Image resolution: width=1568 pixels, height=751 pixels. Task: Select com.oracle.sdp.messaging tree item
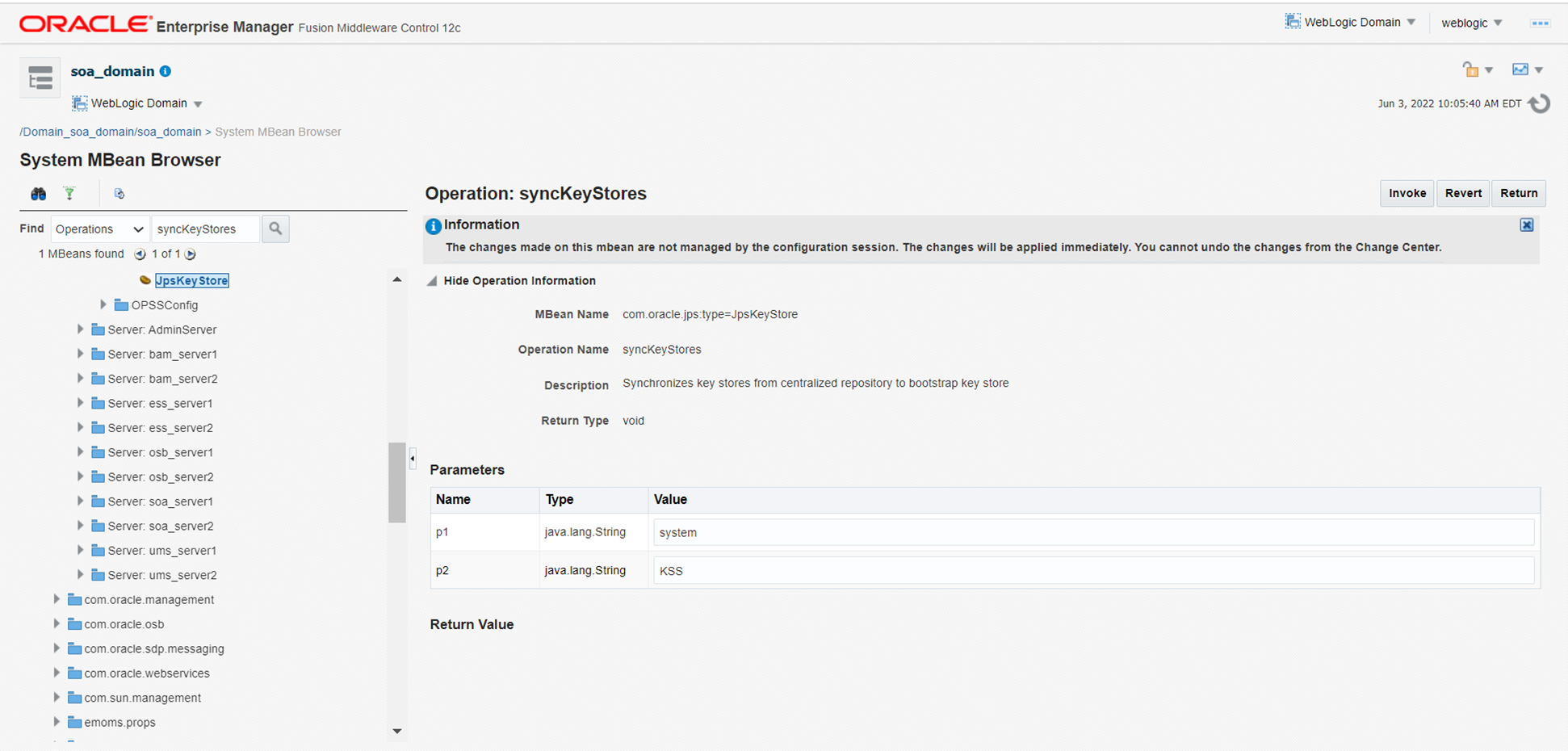154,648
